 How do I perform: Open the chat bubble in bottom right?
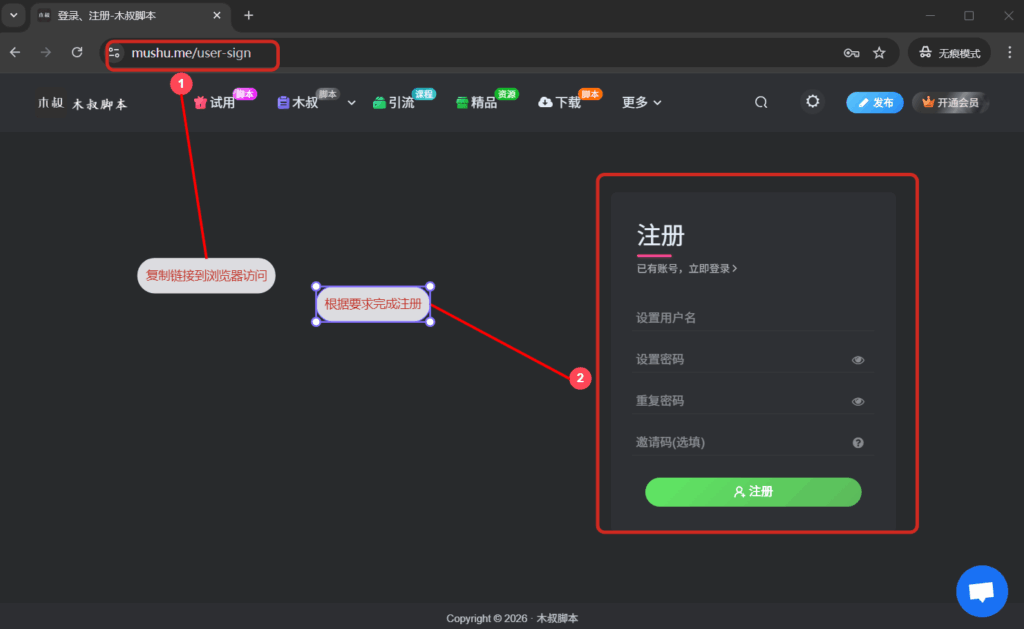(x=981, y=591)
